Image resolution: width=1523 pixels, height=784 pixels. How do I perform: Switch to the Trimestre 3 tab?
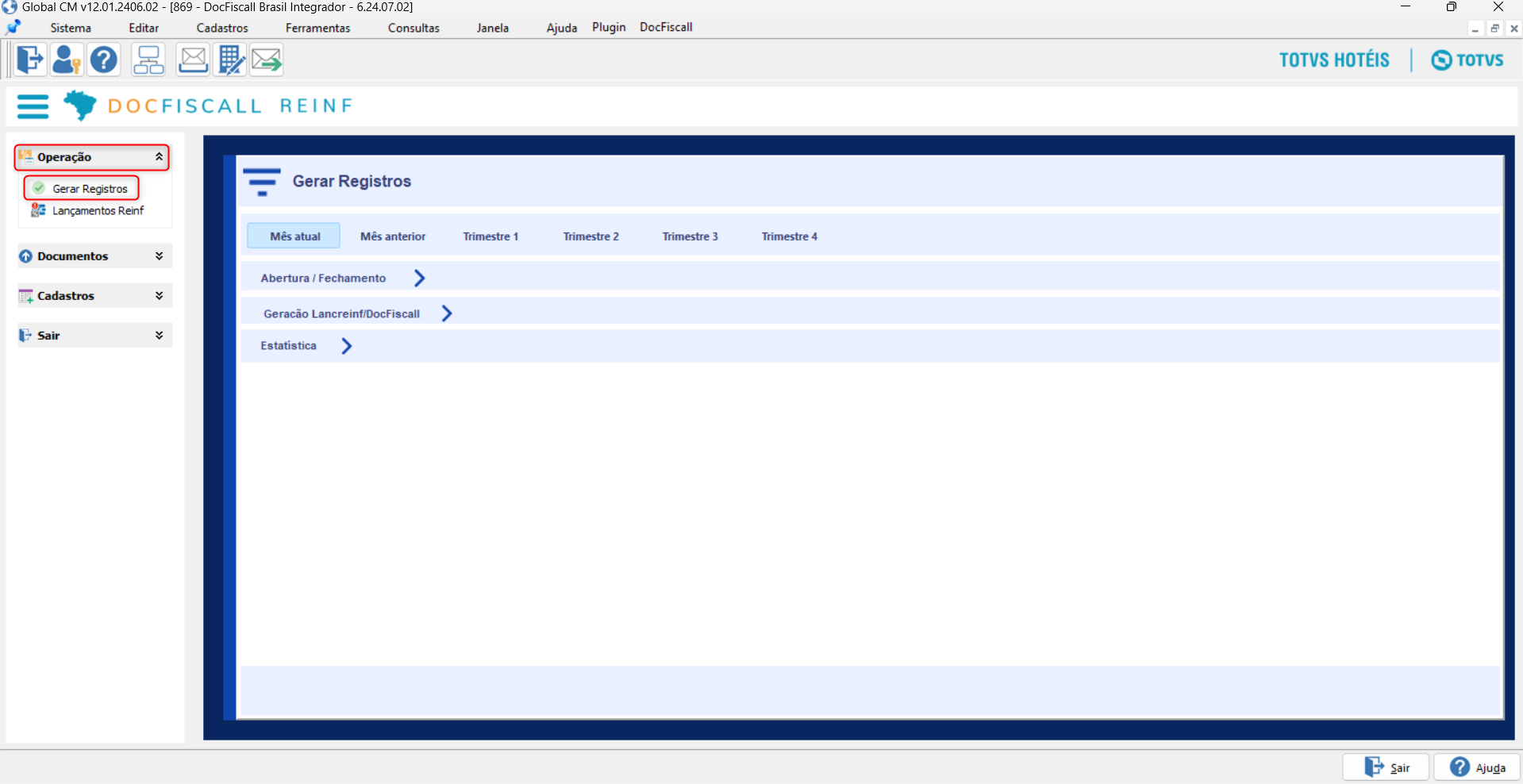690,236
